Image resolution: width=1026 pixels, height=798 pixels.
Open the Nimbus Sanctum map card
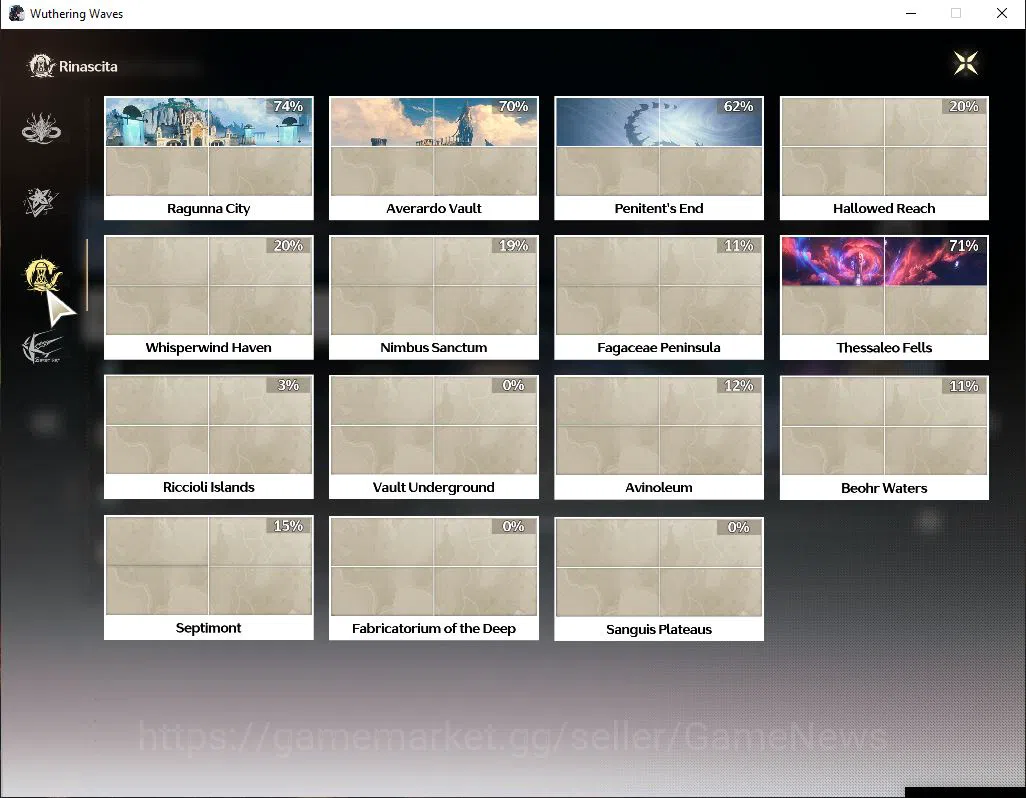[434, 297]
